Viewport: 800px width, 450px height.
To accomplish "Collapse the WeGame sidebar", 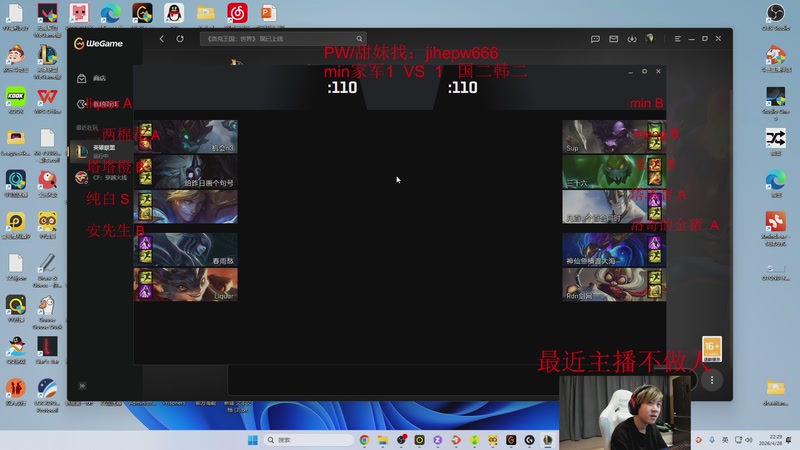I will (82, 386).
